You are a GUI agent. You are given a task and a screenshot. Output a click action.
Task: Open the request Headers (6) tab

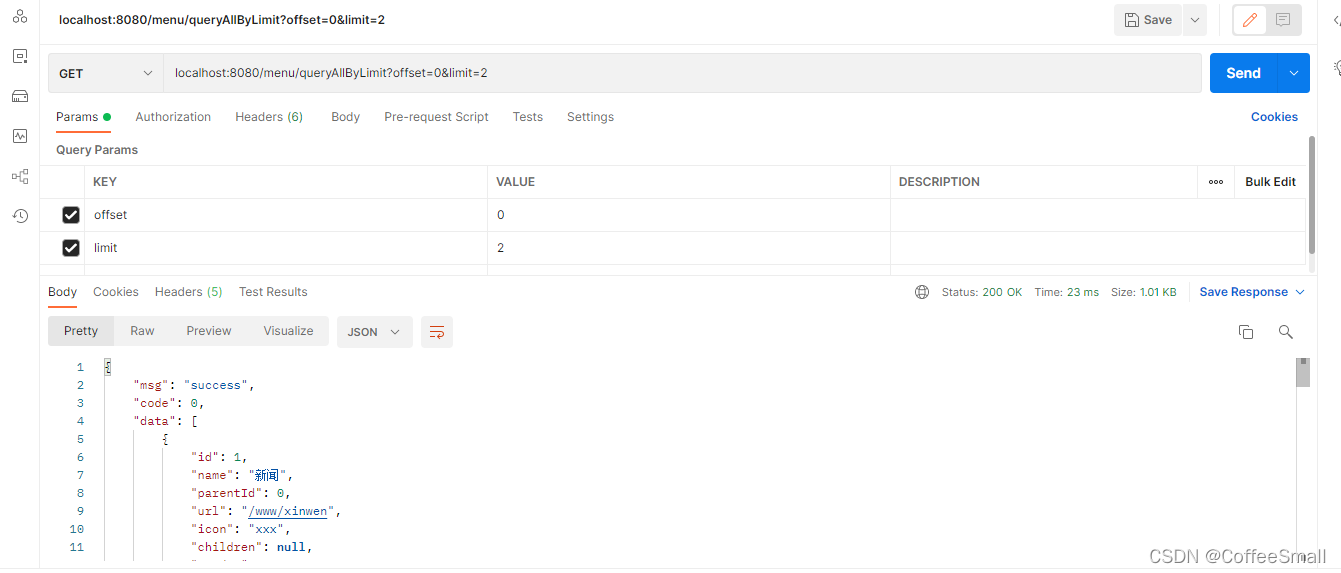269,117
